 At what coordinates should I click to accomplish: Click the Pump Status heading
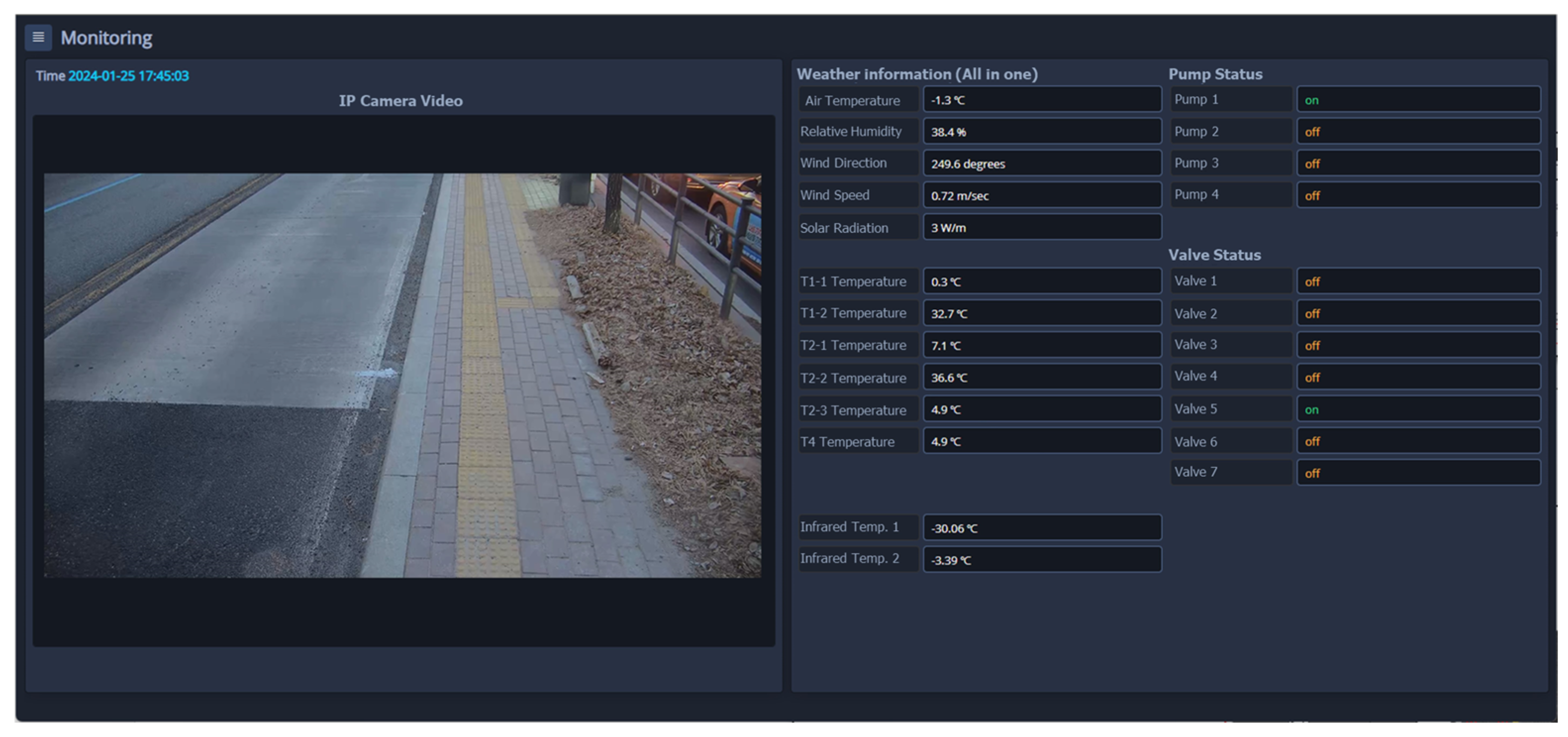1215,74
